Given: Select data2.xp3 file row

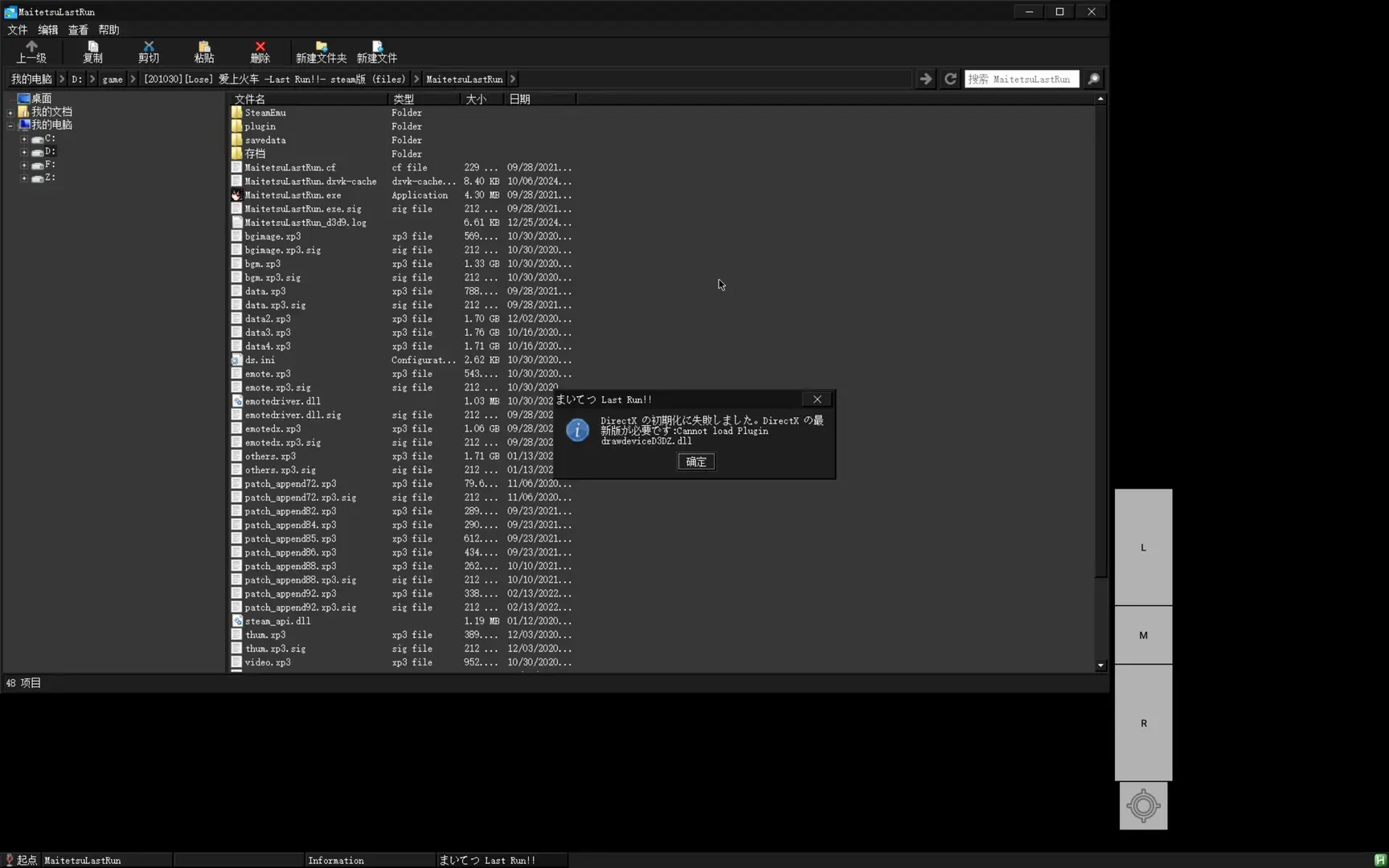Looking at the screenshot, I should [402, 319].
